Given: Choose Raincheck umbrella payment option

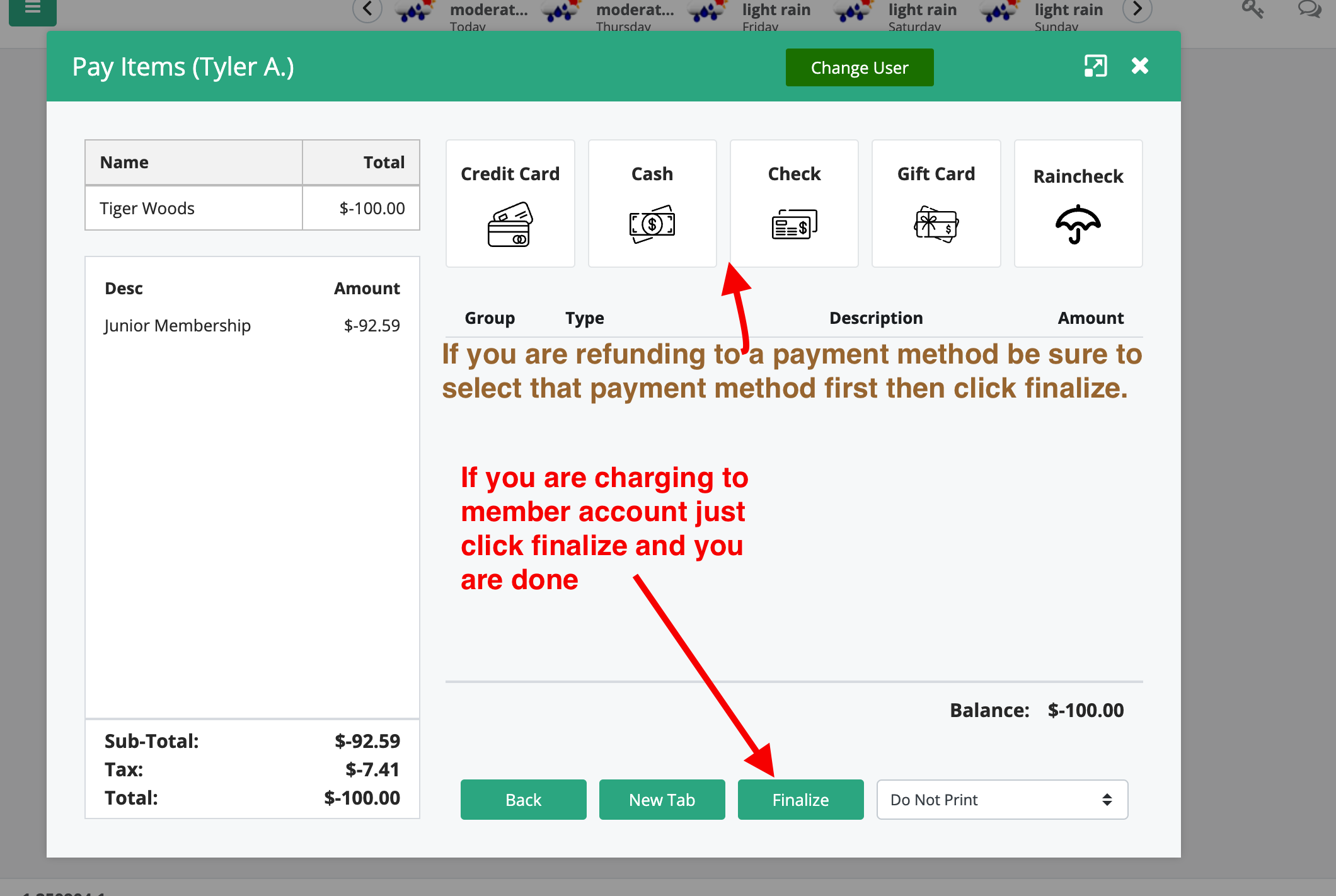Looking at the screenshot, I should (x=1078, y=204).
